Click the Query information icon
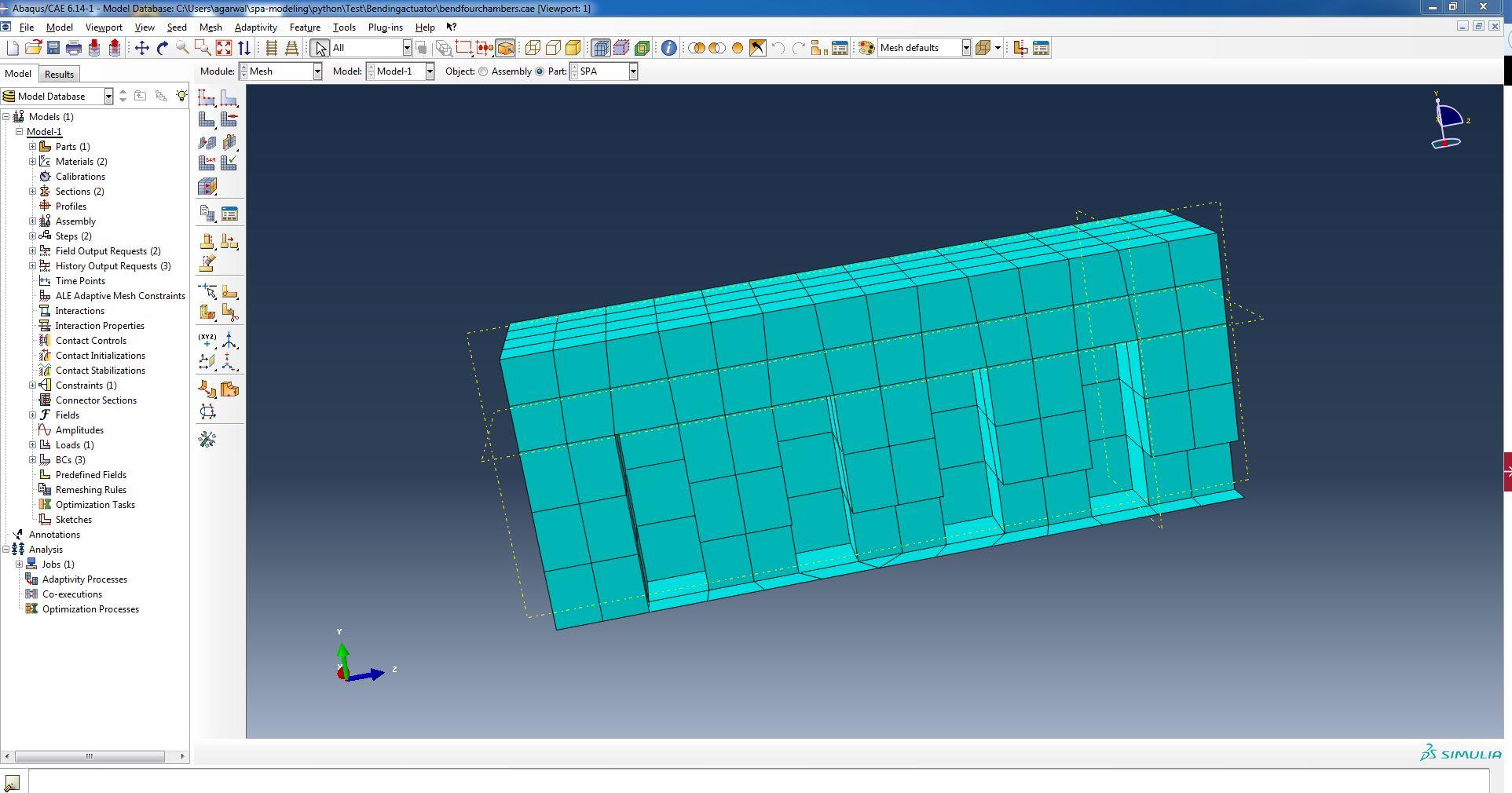This screenshot has width=1512, height=793. click(x=668, y=48)
